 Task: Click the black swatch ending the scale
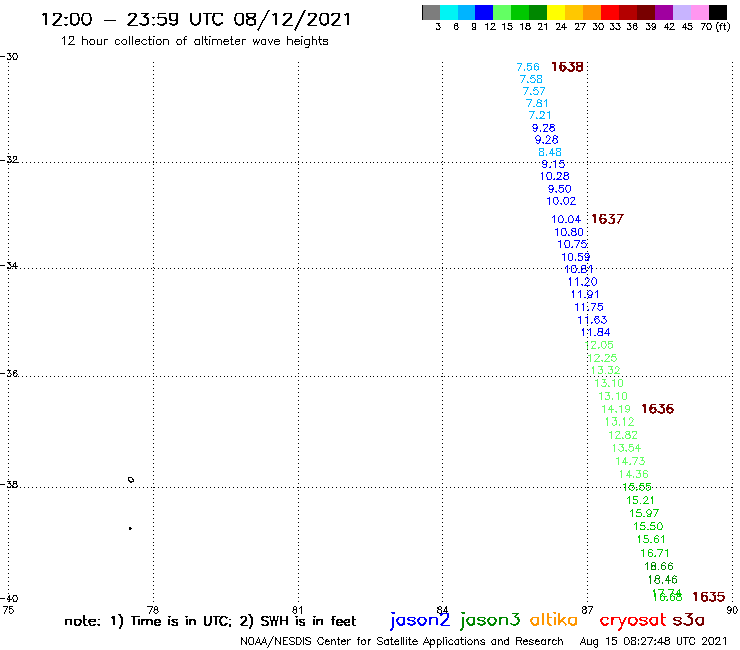pyautogui.click(x=718, y=12)
